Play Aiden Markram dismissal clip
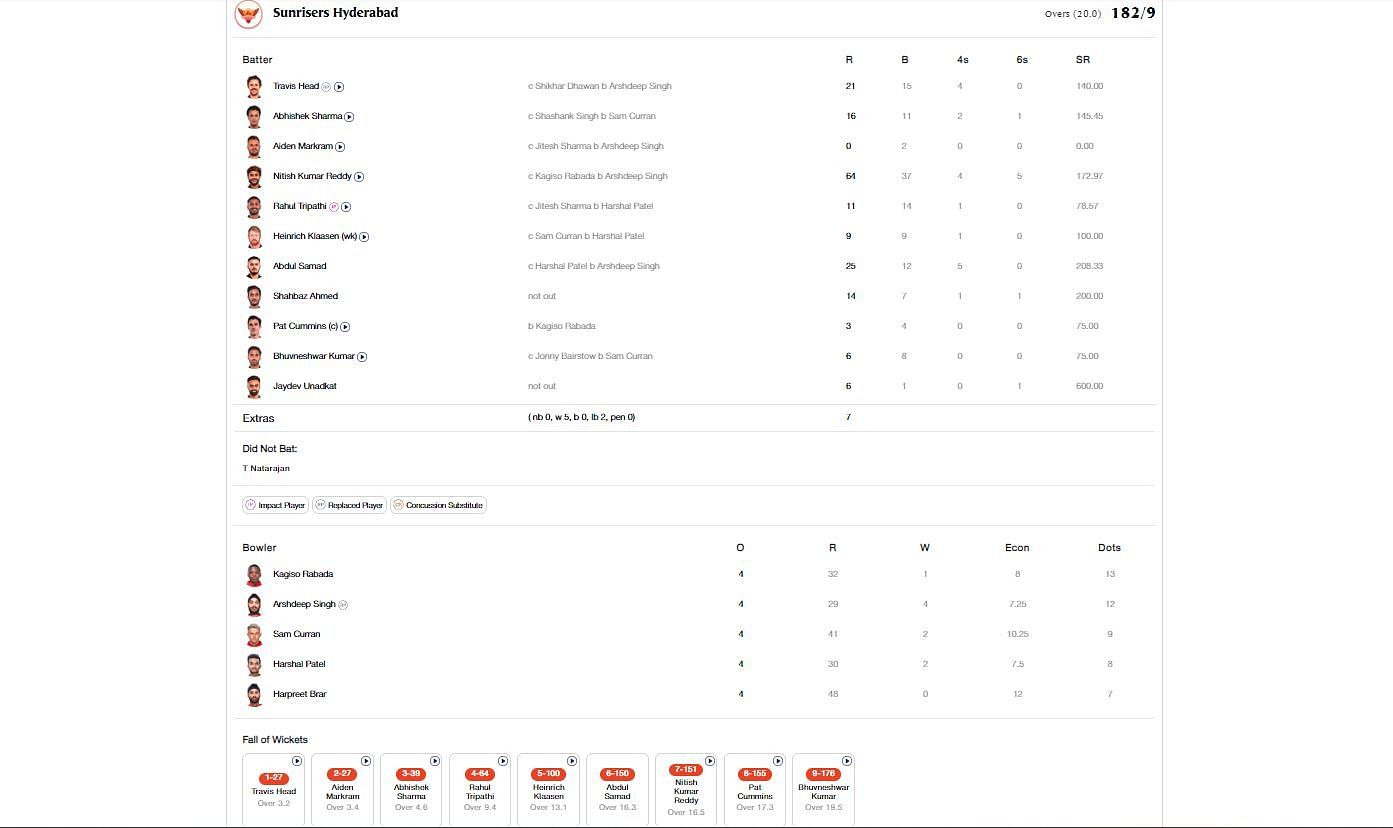Screen dimensions: 1393x828 pyautogui.click(x=340, y=147)
